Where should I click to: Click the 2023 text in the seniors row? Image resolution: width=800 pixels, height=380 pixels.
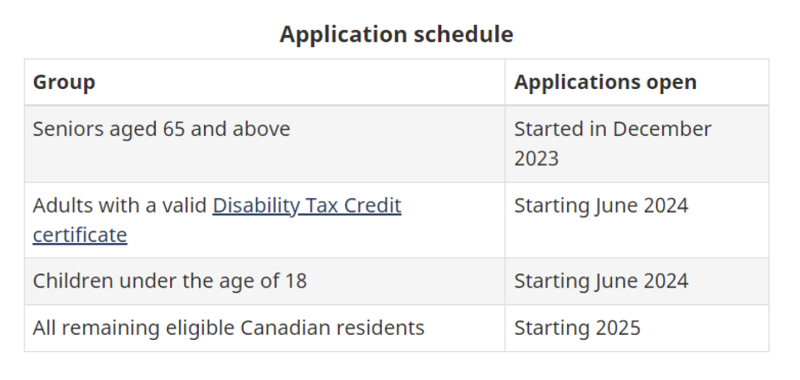coord(536,159)
